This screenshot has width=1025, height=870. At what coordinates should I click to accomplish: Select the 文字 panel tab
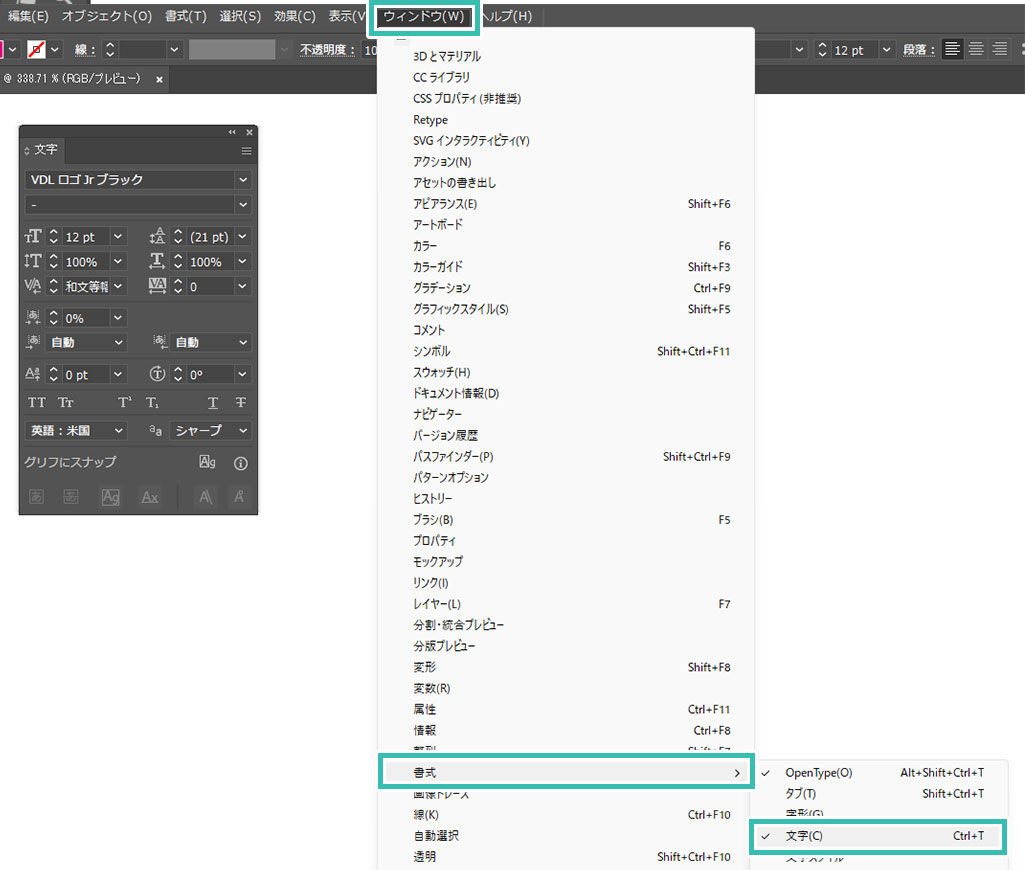pos(45,150)
